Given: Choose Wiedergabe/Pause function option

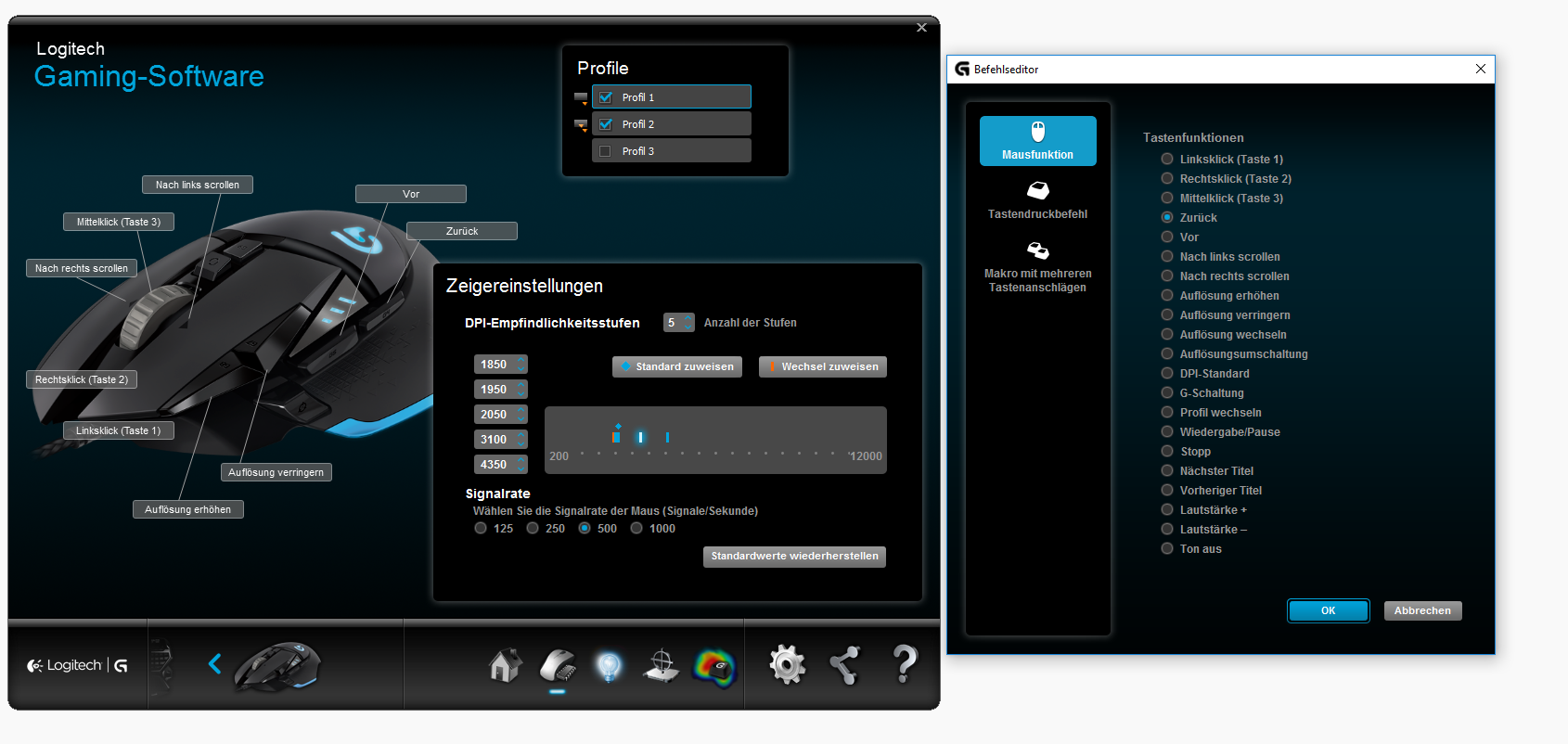Looking at the screenshot, I should click(x=1167, y=431).
